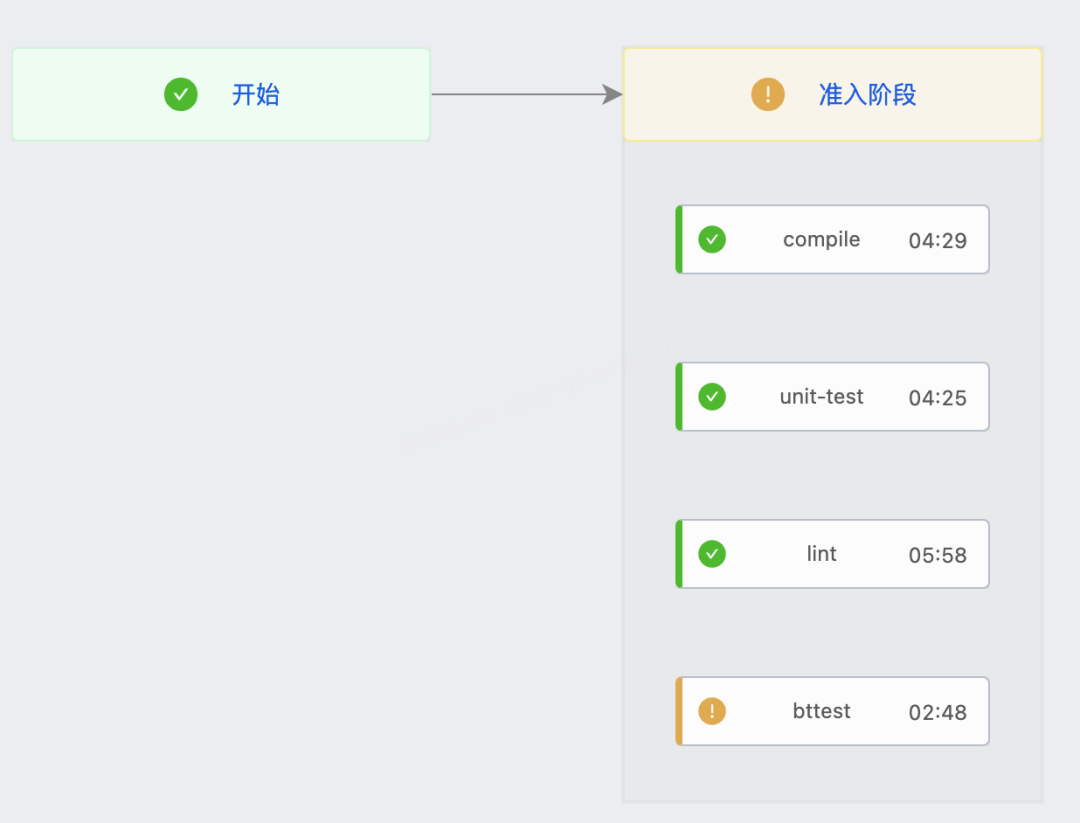Select the lint job name
This screenshot has height=823, width=1080.
click(821, 554)
